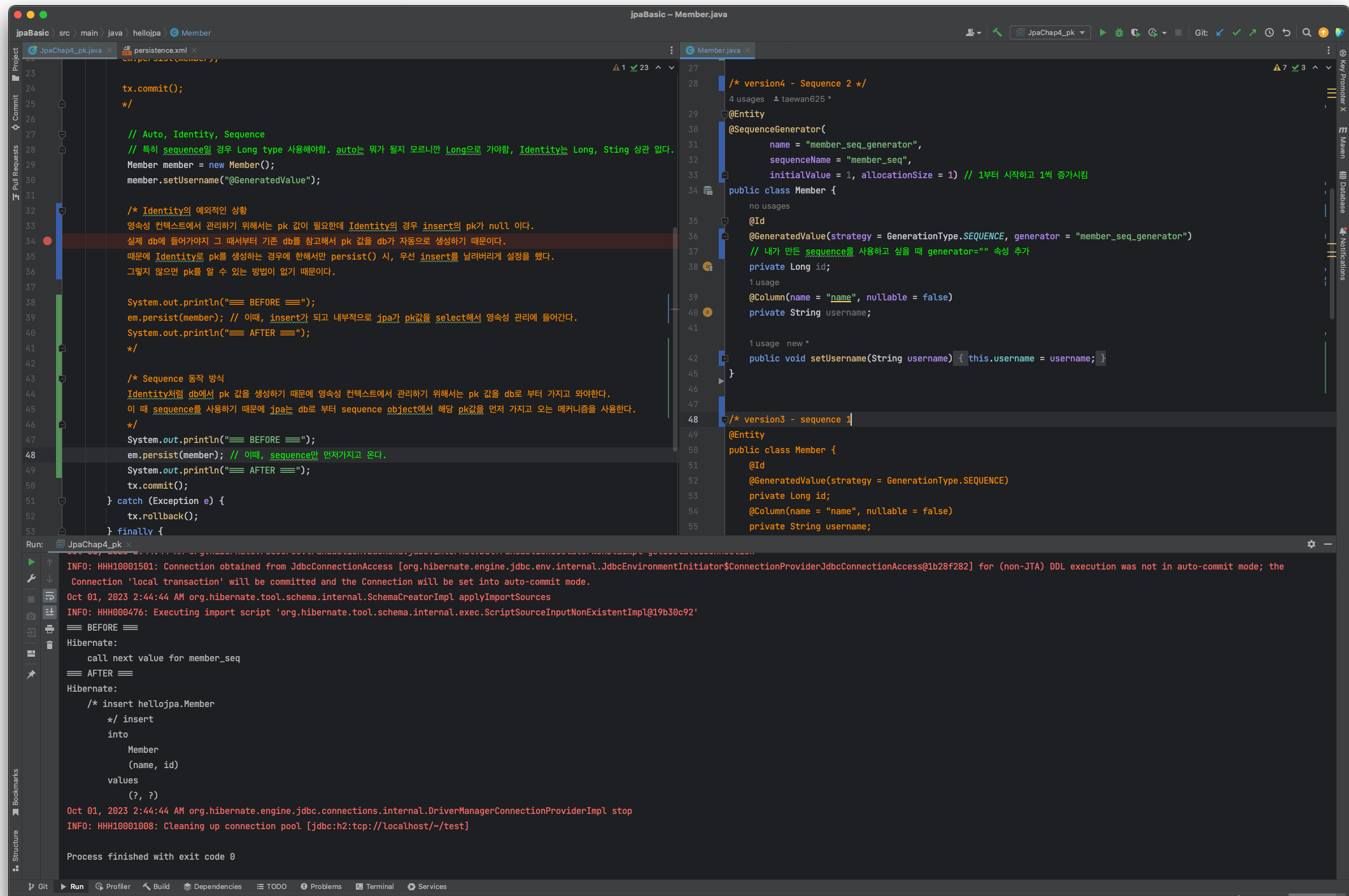The width and height of the screenshot is (1349, 896).
Task: Click hellojpa in the breadcrumb path
Action: pyautogui.click(x=146, y=33)
